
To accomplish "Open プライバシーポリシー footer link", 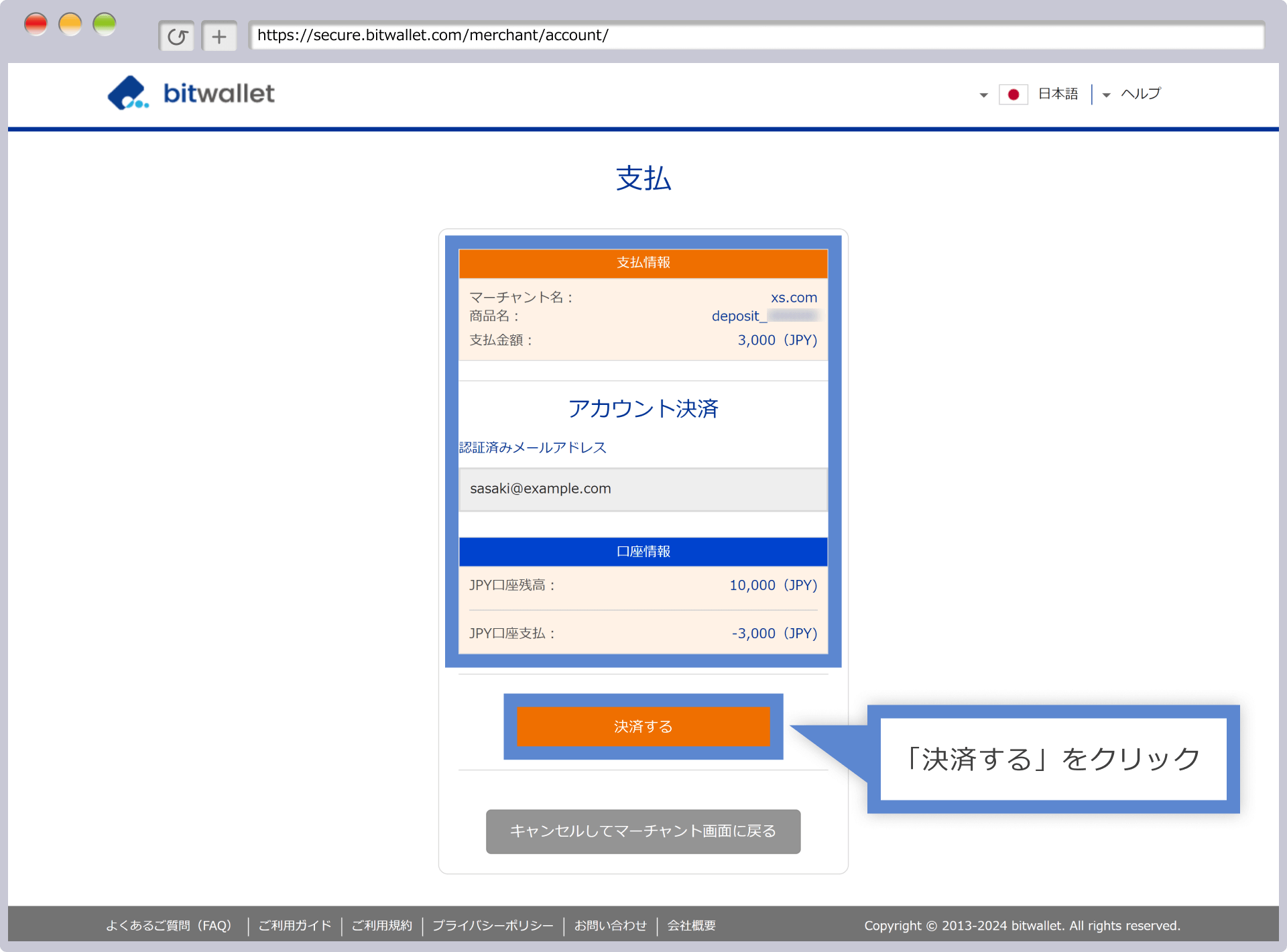I will coord(493,926).
